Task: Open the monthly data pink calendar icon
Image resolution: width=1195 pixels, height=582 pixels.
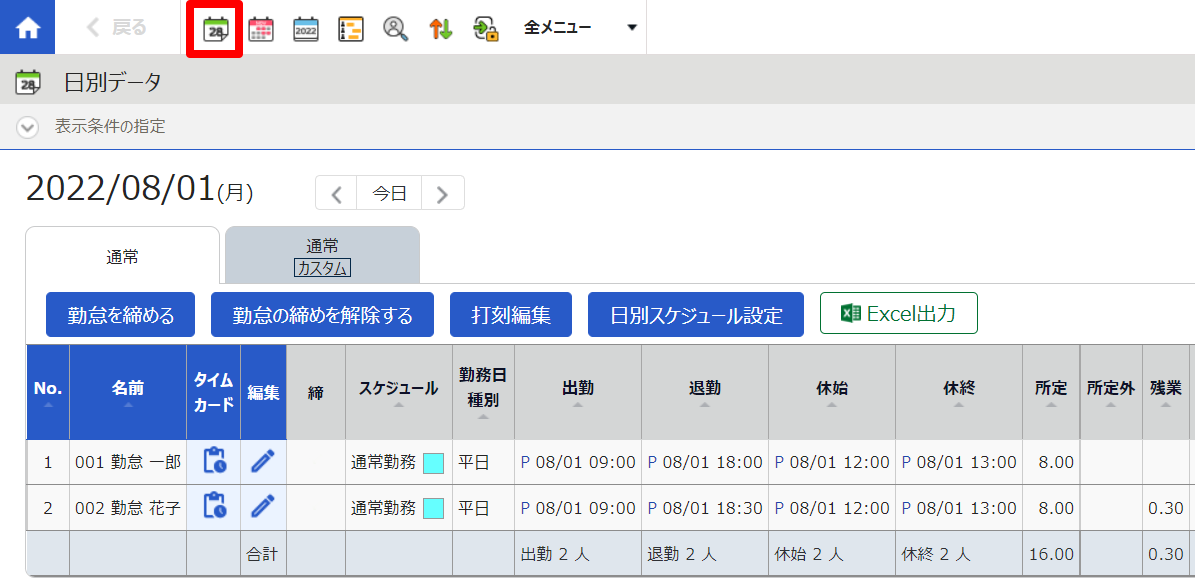Action: point(261,29)
